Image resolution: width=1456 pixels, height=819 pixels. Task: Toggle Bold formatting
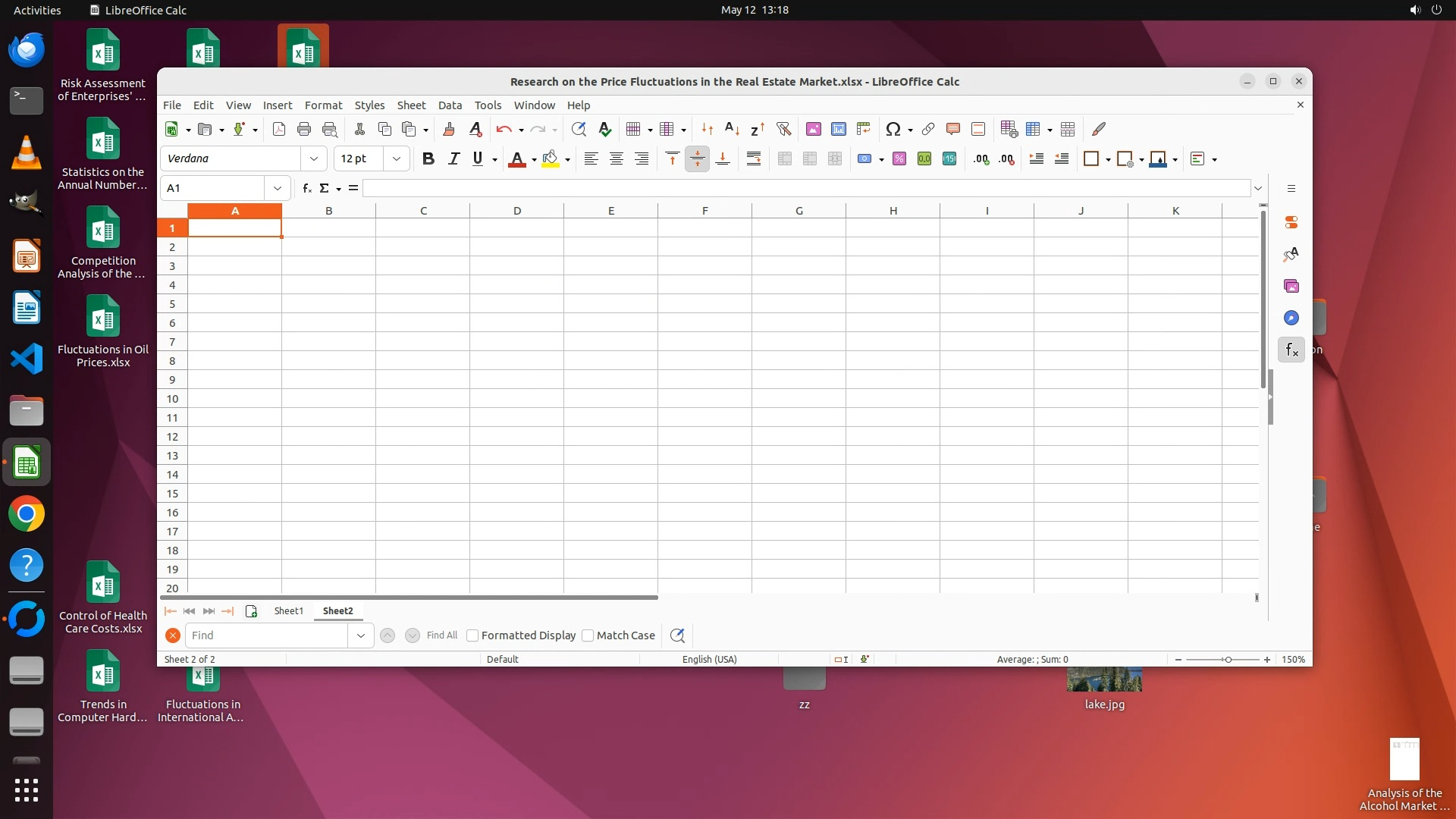[428, 158]
